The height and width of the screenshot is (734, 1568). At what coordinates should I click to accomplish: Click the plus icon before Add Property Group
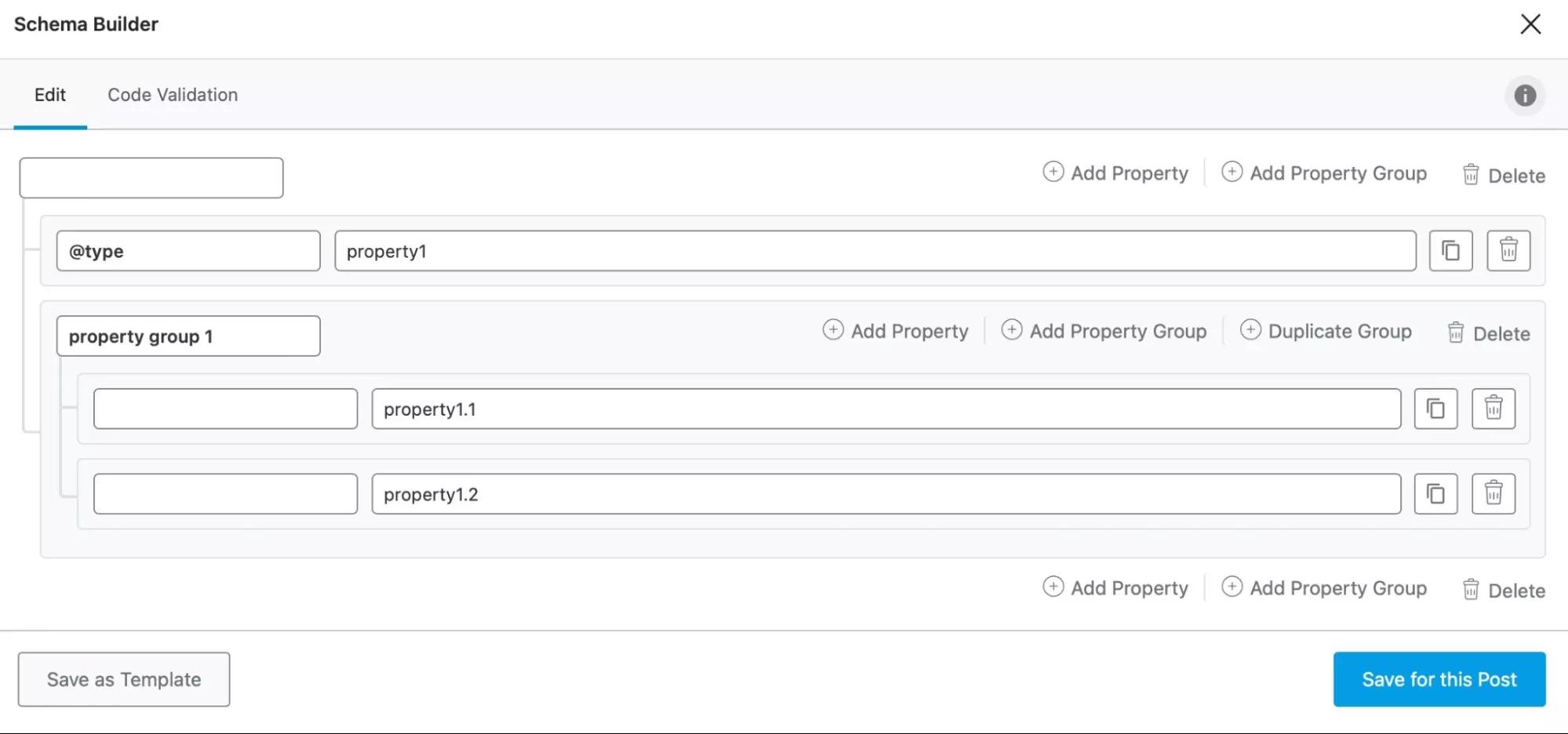(x=1231, y=171)
